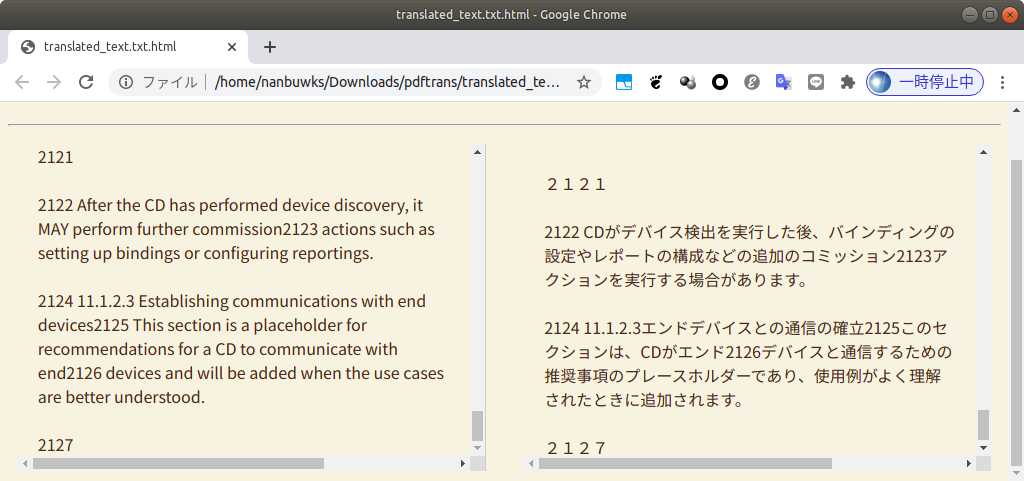Click the 一時停止中 profile button

(x=925, y=82)
